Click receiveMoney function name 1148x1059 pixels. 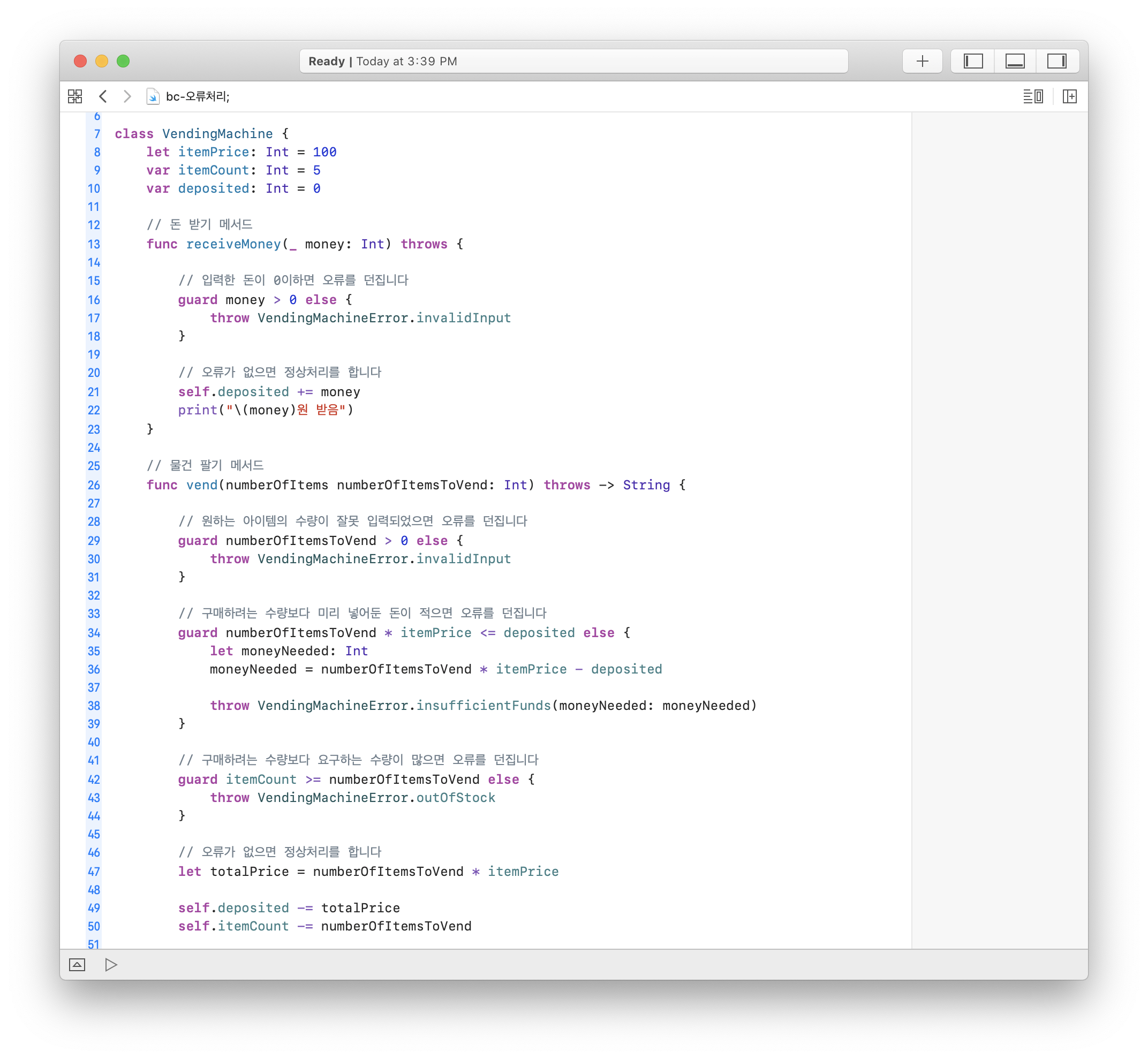pos(233,244)
